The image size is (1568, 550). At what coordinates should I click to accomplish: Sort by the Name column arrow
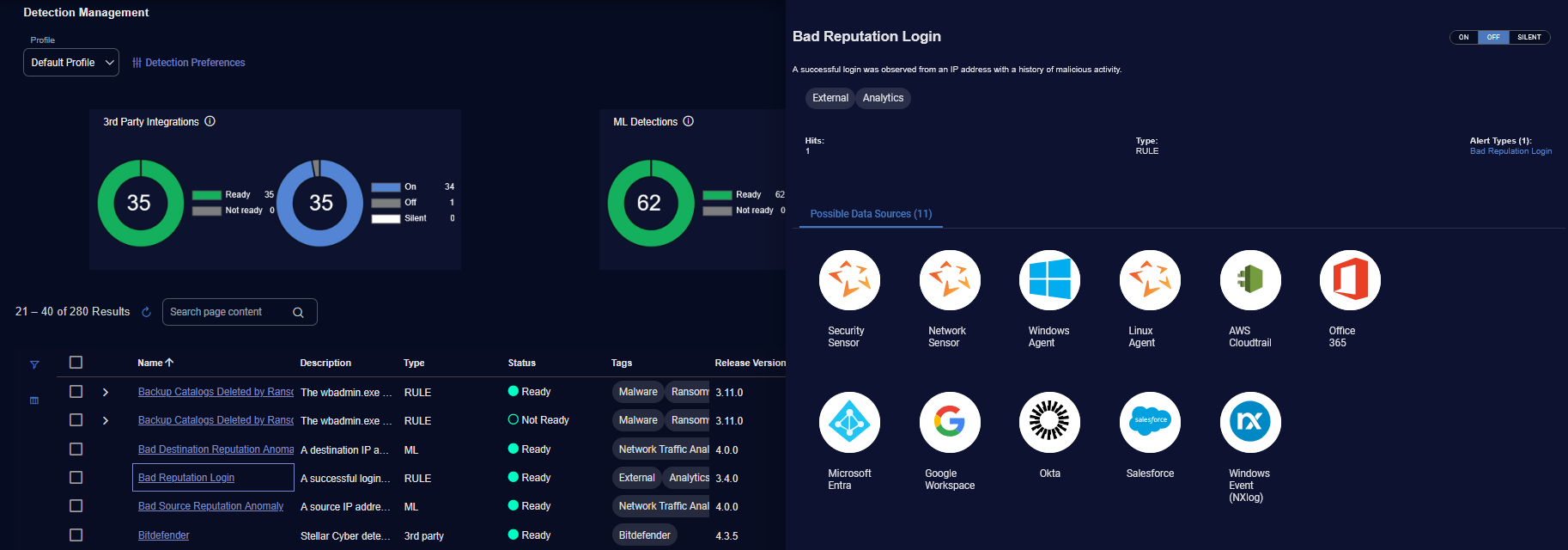[169, 363]
